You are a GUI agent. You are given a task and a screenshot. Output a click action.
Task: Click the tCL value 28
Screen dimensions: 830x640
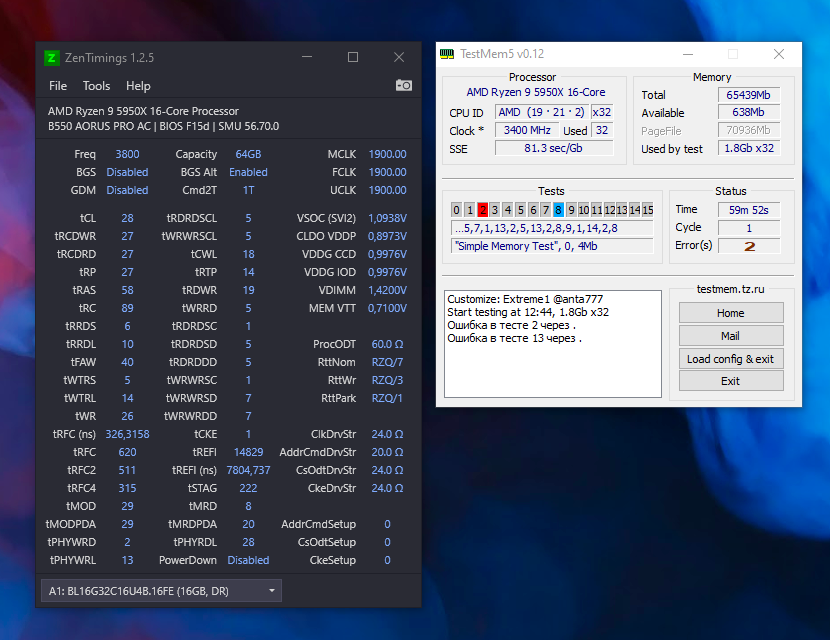pos(128,218)
